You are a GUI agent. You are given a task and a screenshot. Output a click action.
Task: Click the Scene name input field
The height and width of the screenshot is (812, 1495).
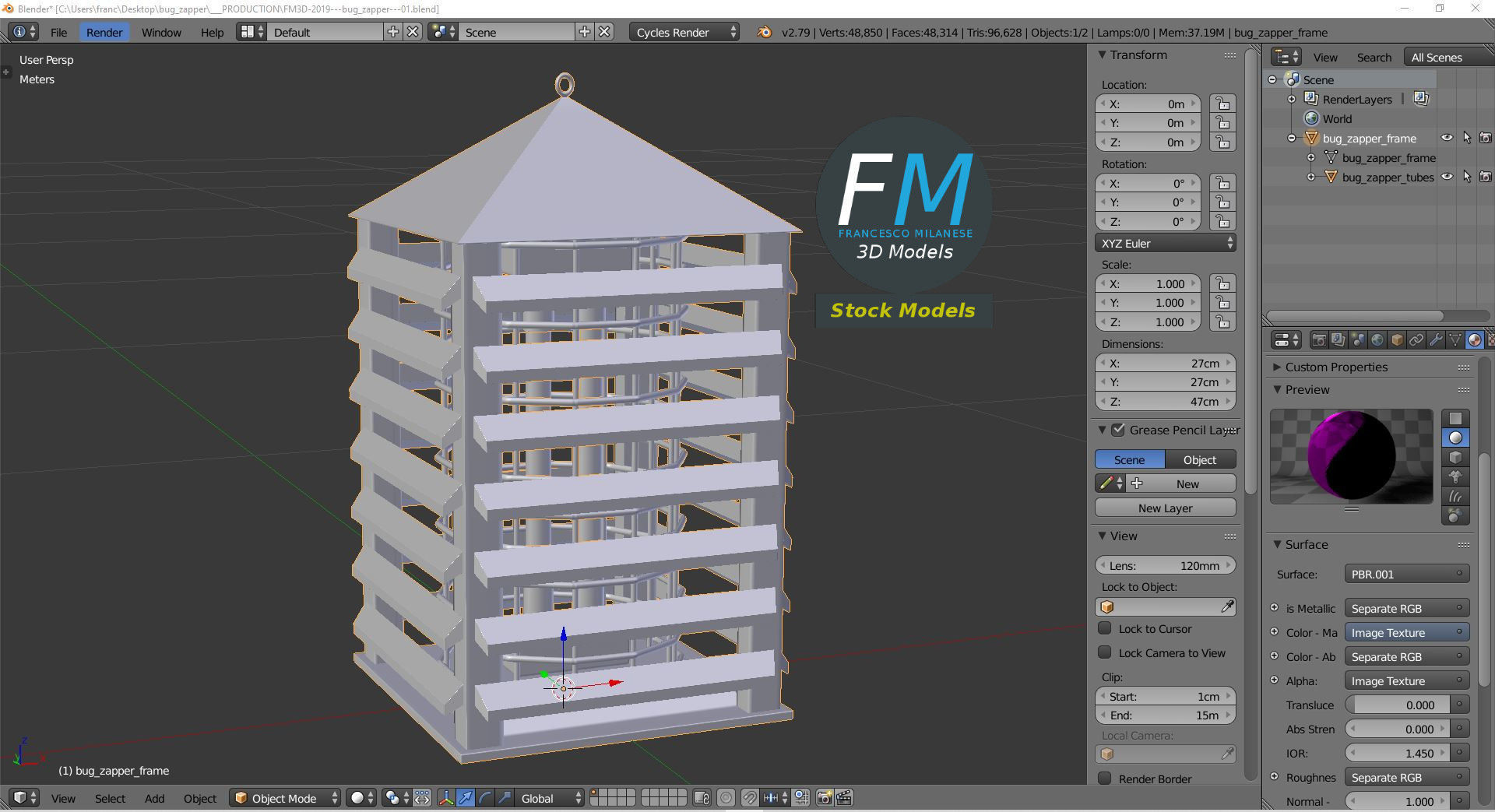(517, 32)
